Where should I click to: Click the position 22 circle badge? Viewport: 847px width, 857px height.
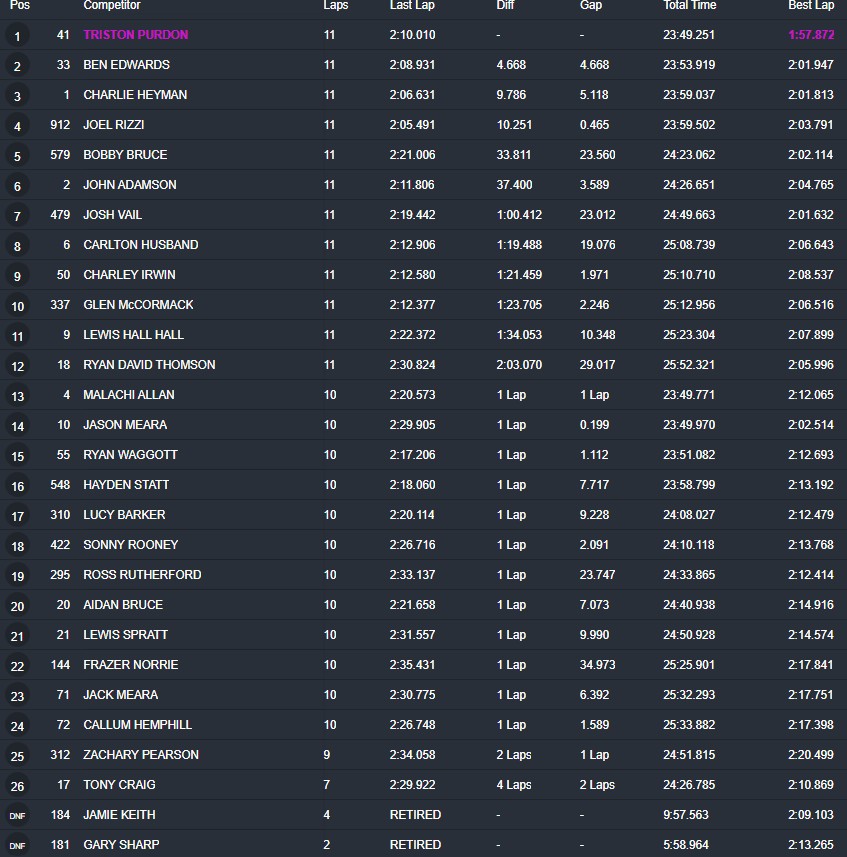coord(17,667)
